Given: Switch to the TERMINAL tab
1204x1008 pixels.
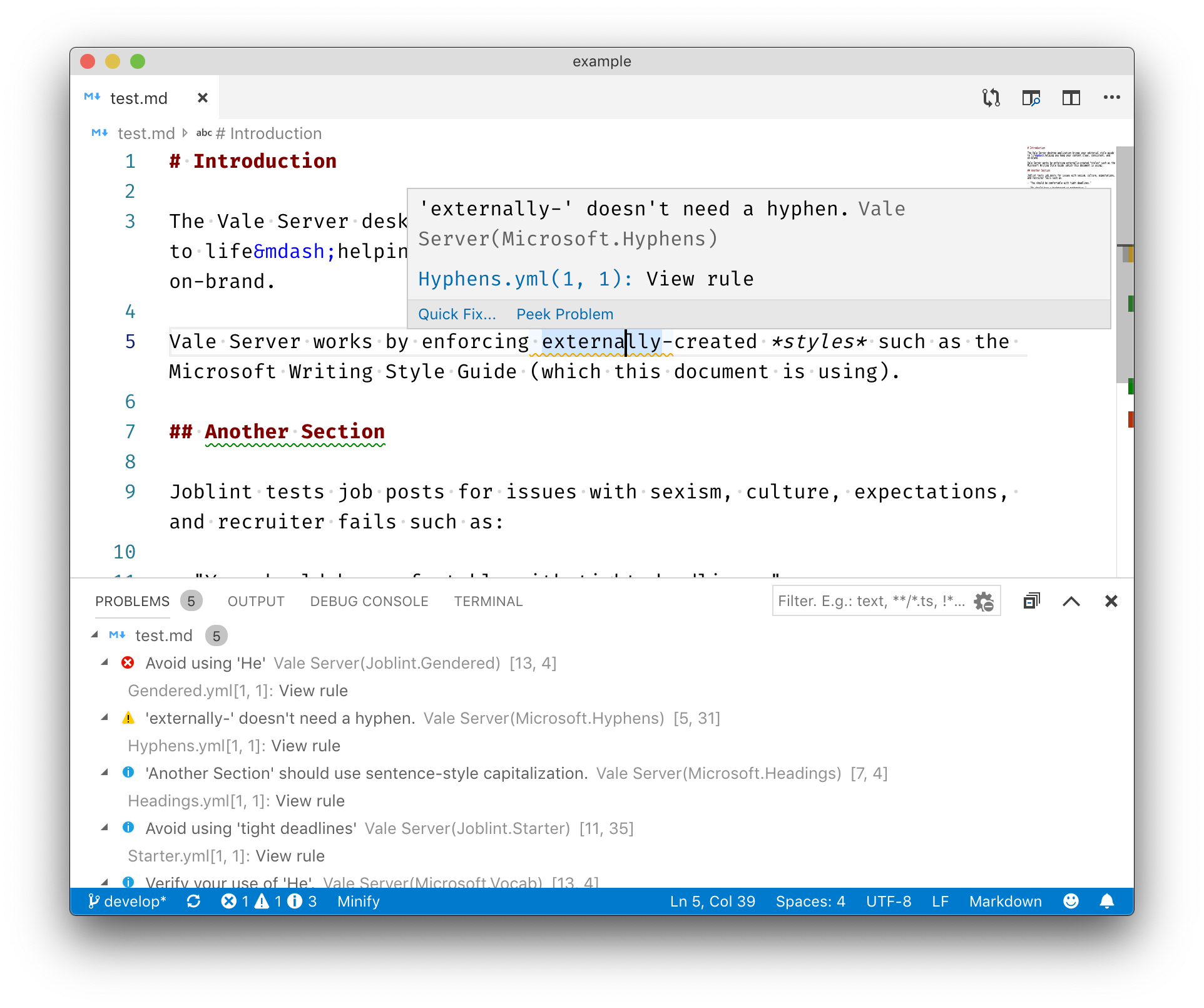Looking at the screenshot, I should coord(488,602).
